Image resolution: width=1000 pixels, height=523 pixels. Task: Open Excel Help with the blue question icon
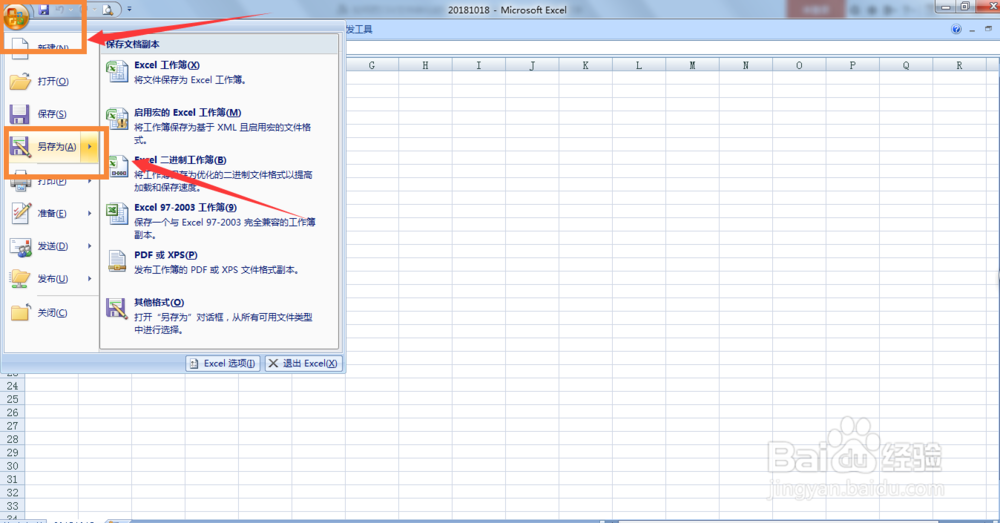pos(956,29)
